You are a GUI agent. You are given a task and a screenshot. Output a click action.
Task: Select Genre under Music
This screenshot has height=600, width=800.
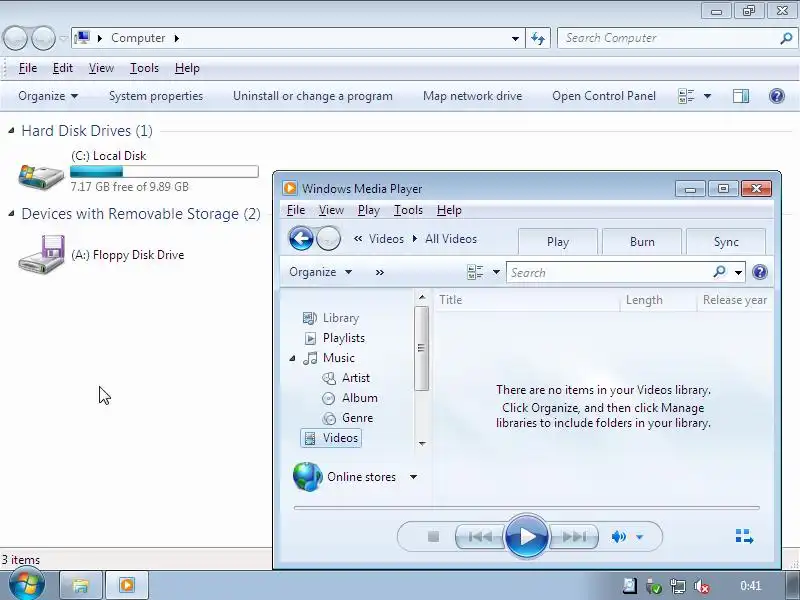tap(348, 418)
